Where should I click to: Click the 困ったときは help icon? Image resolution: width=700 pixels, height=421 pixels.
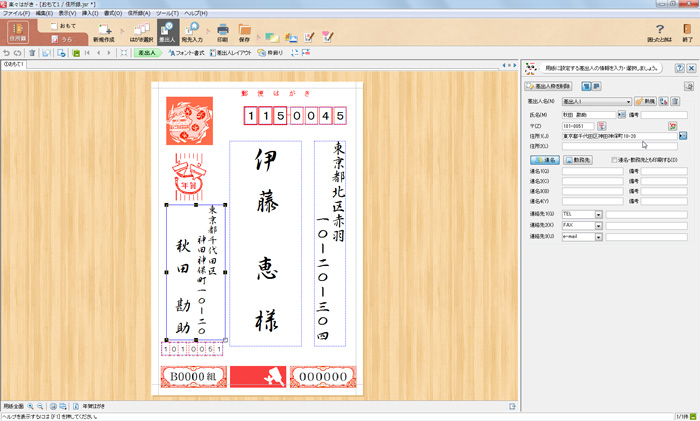coord(659,34)
